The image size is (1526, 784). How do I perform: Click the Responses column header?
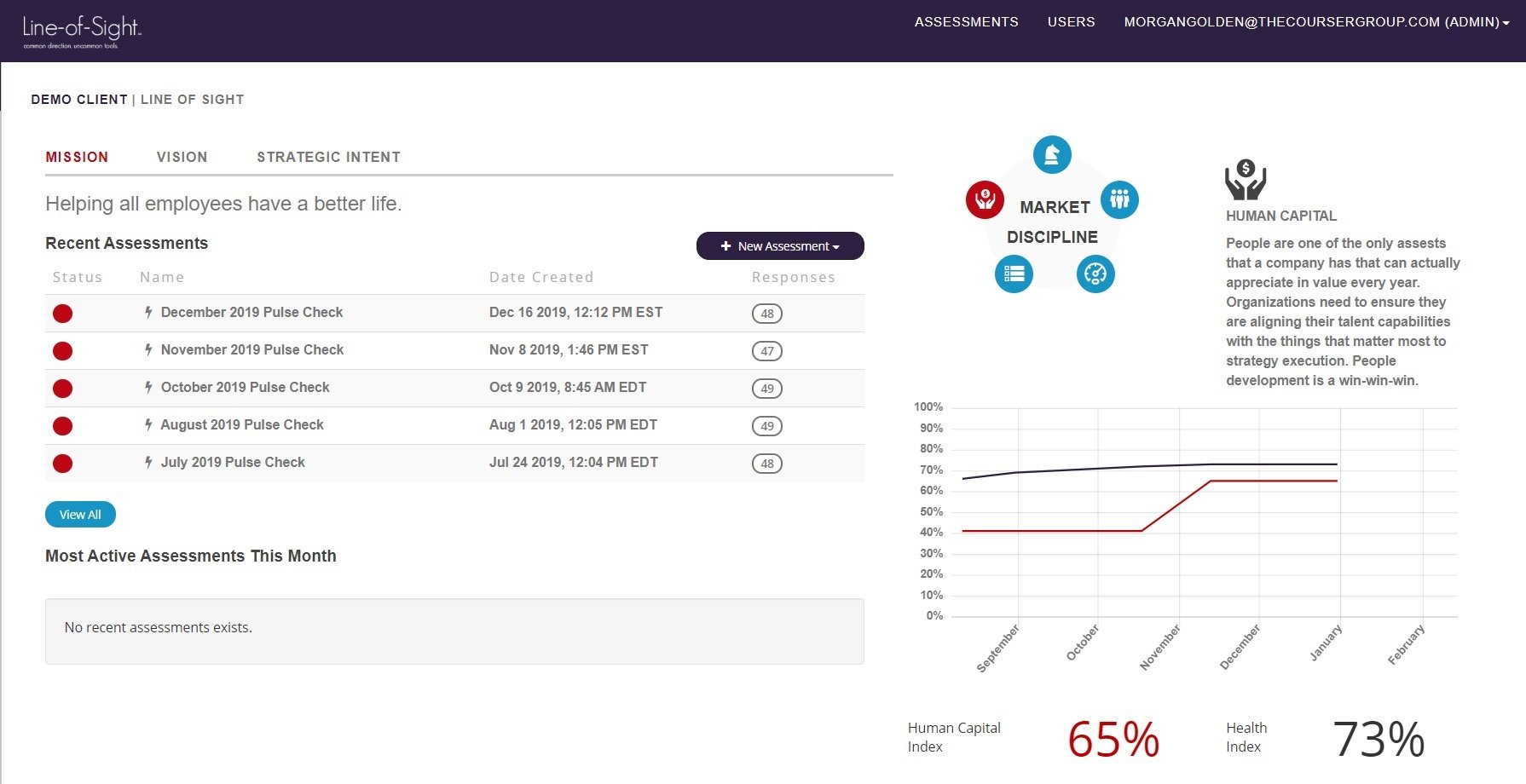794,277
